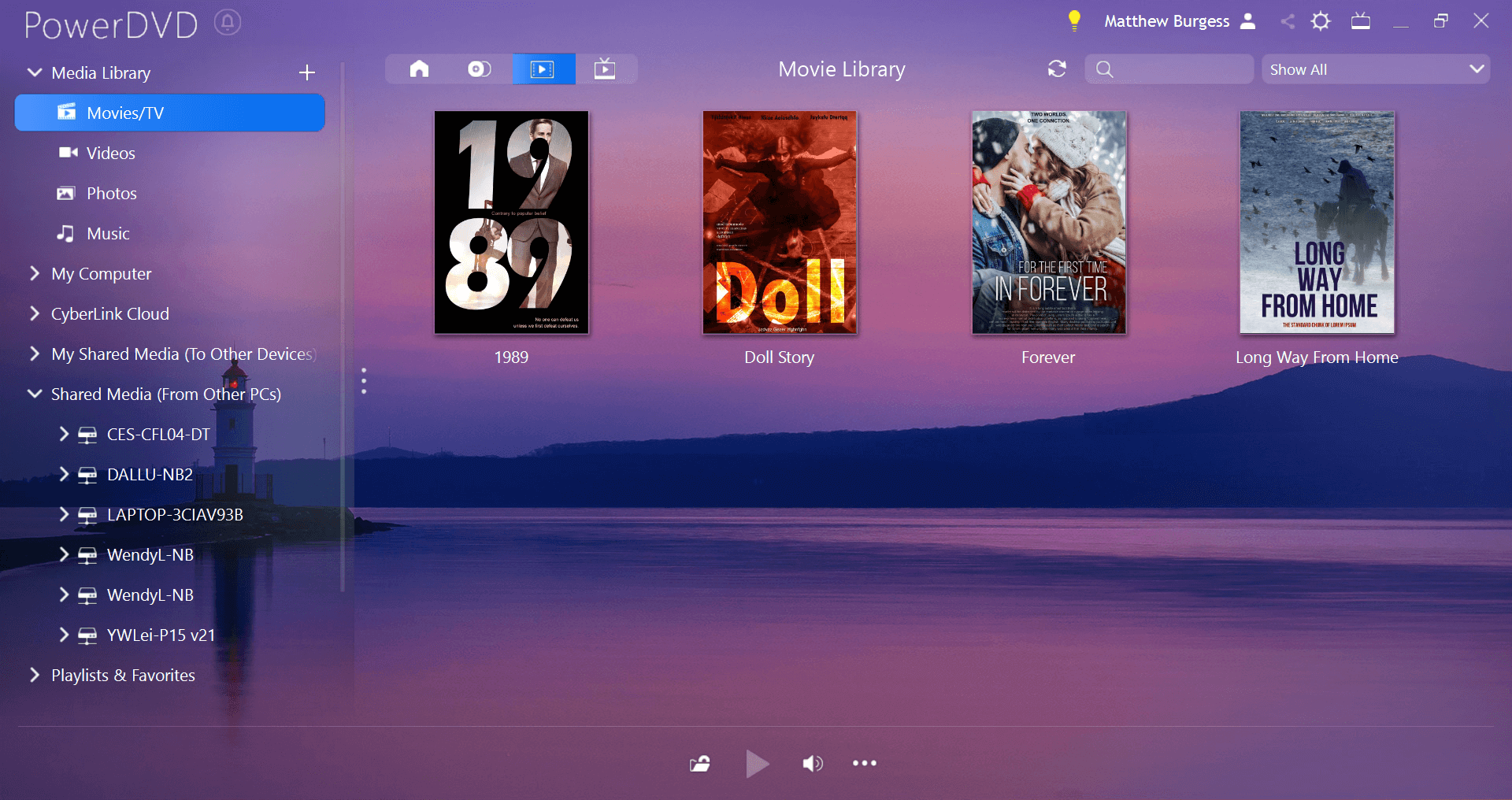This screenshot has height=800, width=1512.
Task: Open Long Way From Home poster
Action: pos(1317,222)
